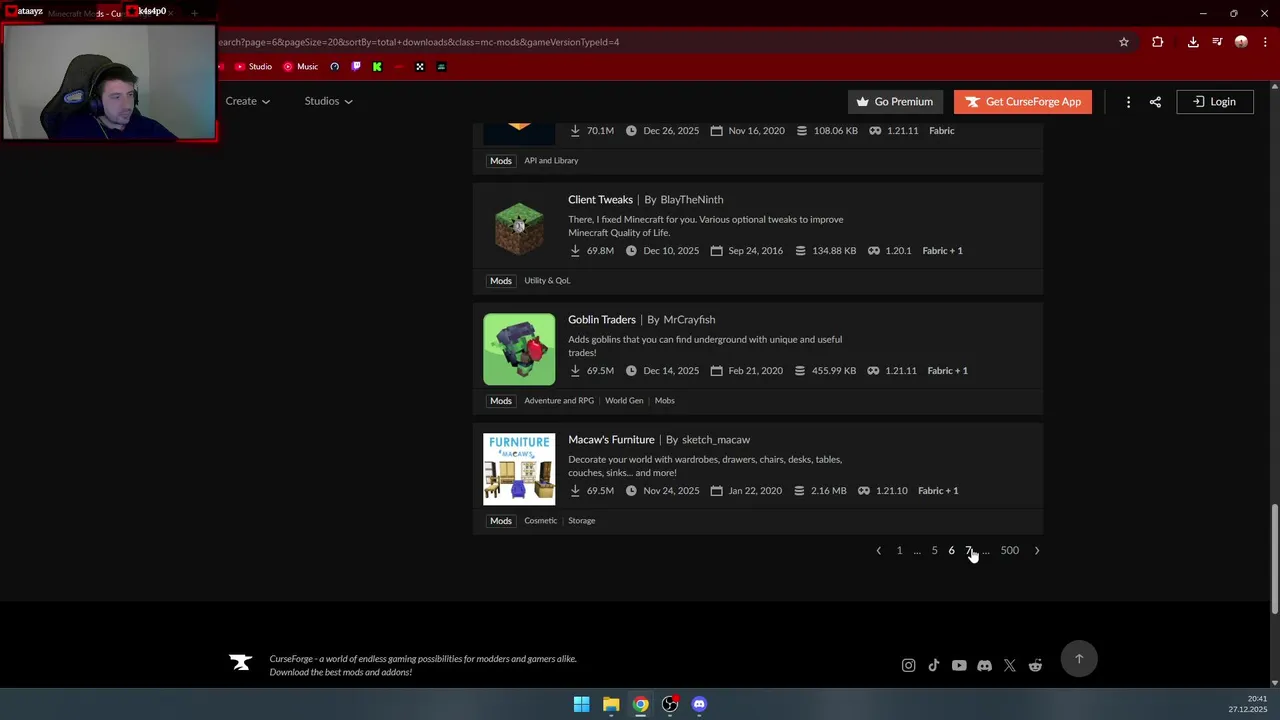Open the YouTube Music bookmark
This screenshot has width=1280, height=720.
tap(300, 67)
